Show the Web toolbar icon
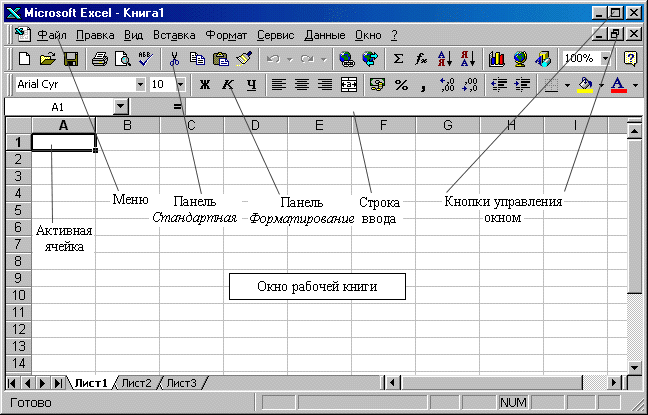 pos(370,59)
